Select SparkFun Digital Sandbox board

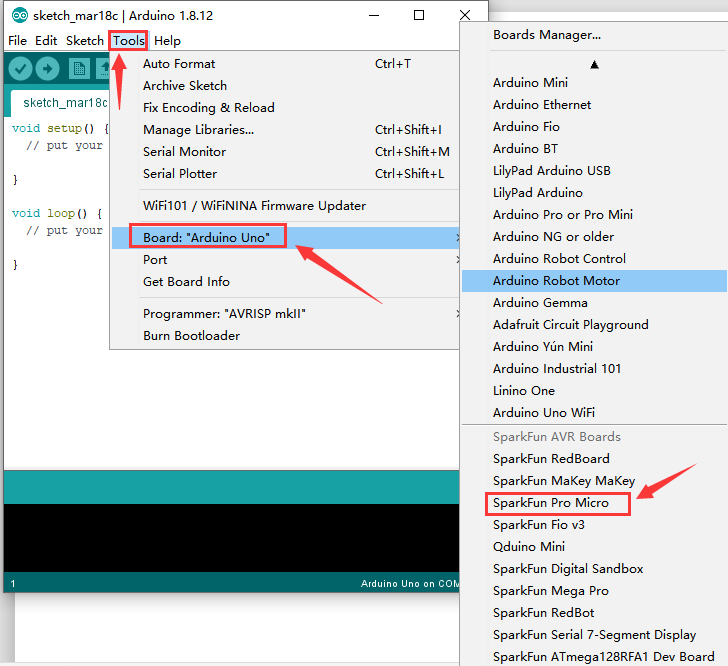(594, 568)
